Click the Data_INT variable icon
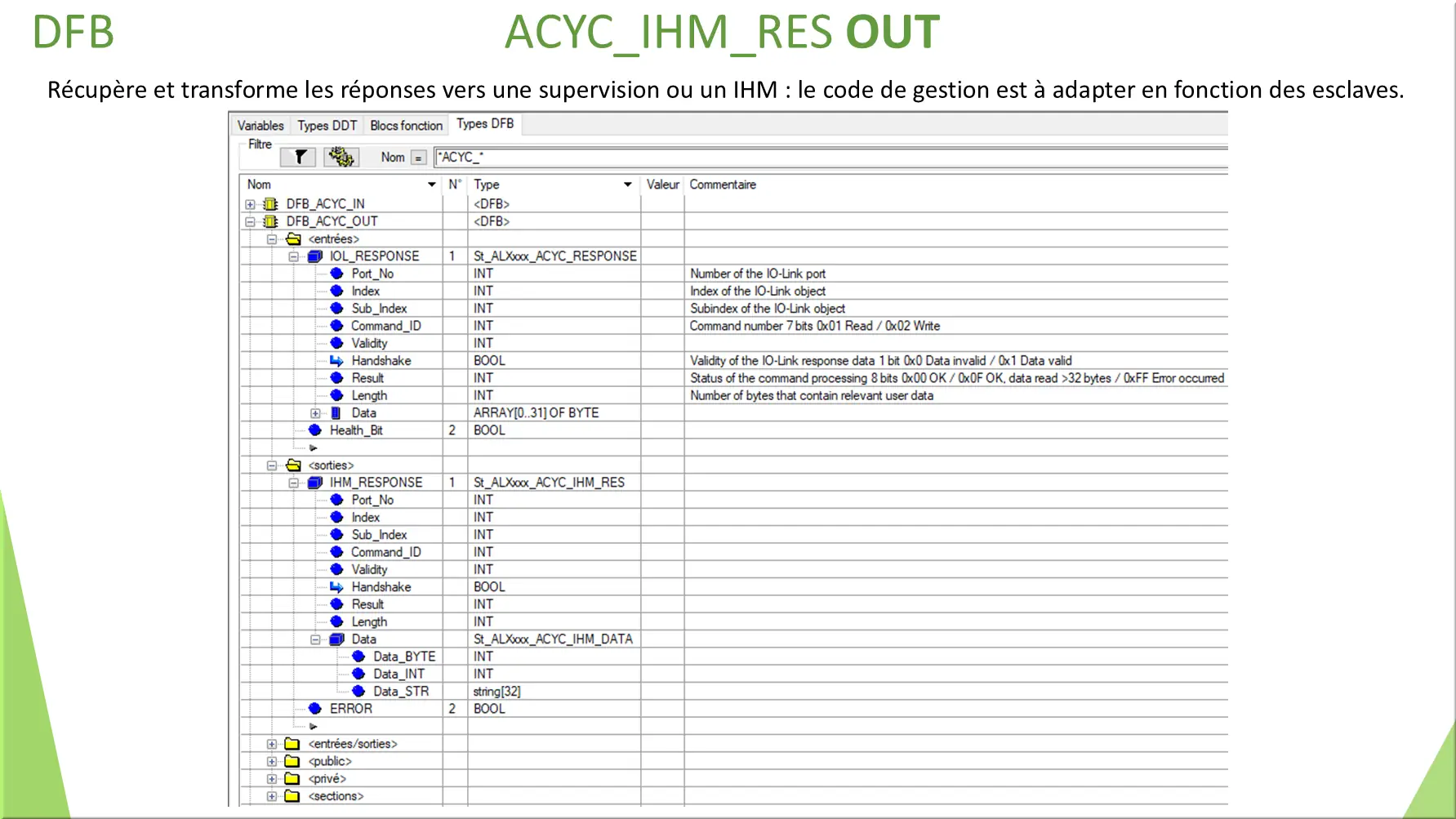1456x819 pixels. pos(358,674)
